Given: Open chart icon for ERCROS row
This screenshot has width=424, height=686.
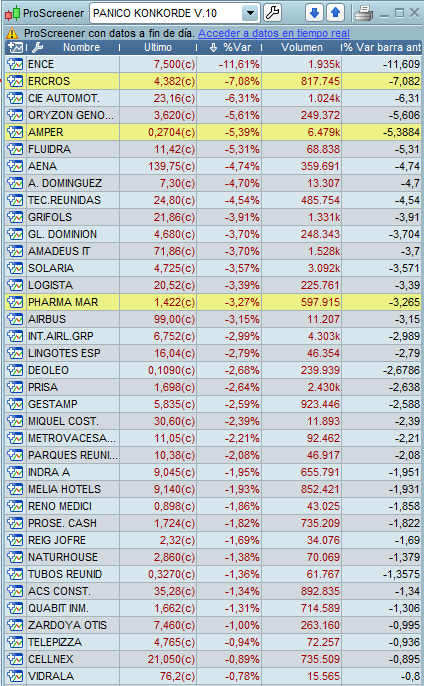Looking at the screenshot, I should click(x=15, y=81).
